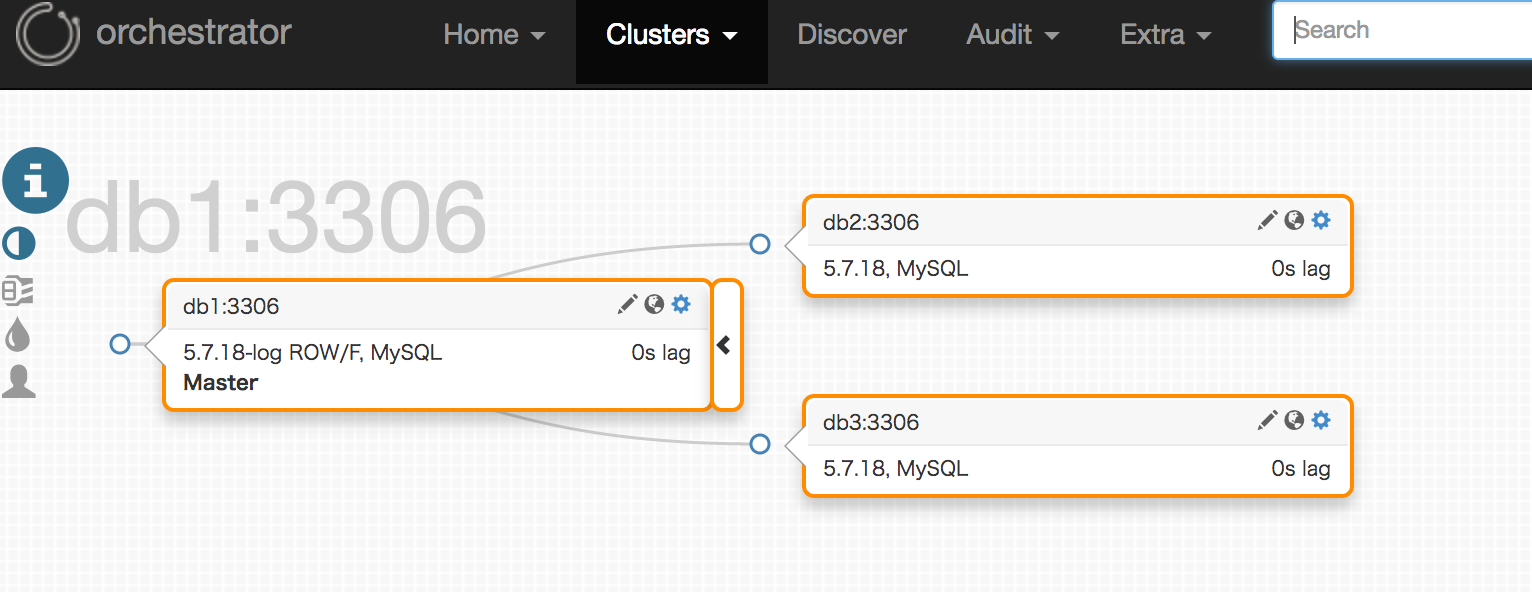This screenshot has height=592, width=1532.
Task: Expand the Audit dropdown
Action: click(x=1012, y=35)
